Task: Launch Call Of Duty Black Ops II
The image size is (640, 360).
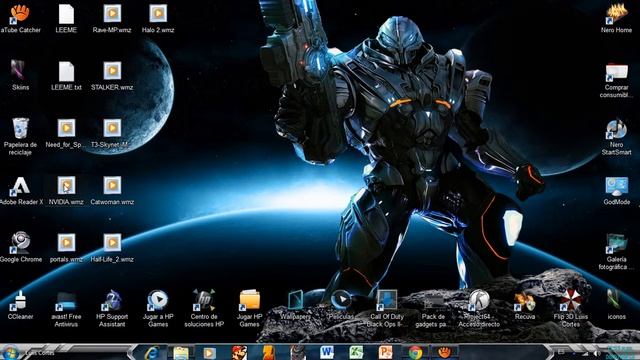Action: pyautogui.click(x=387, y=309)
